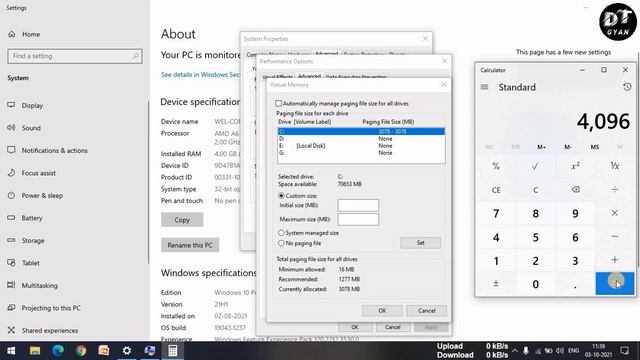Open Sound settings in the sidebar
640x360 pixels.
[31, 128]
